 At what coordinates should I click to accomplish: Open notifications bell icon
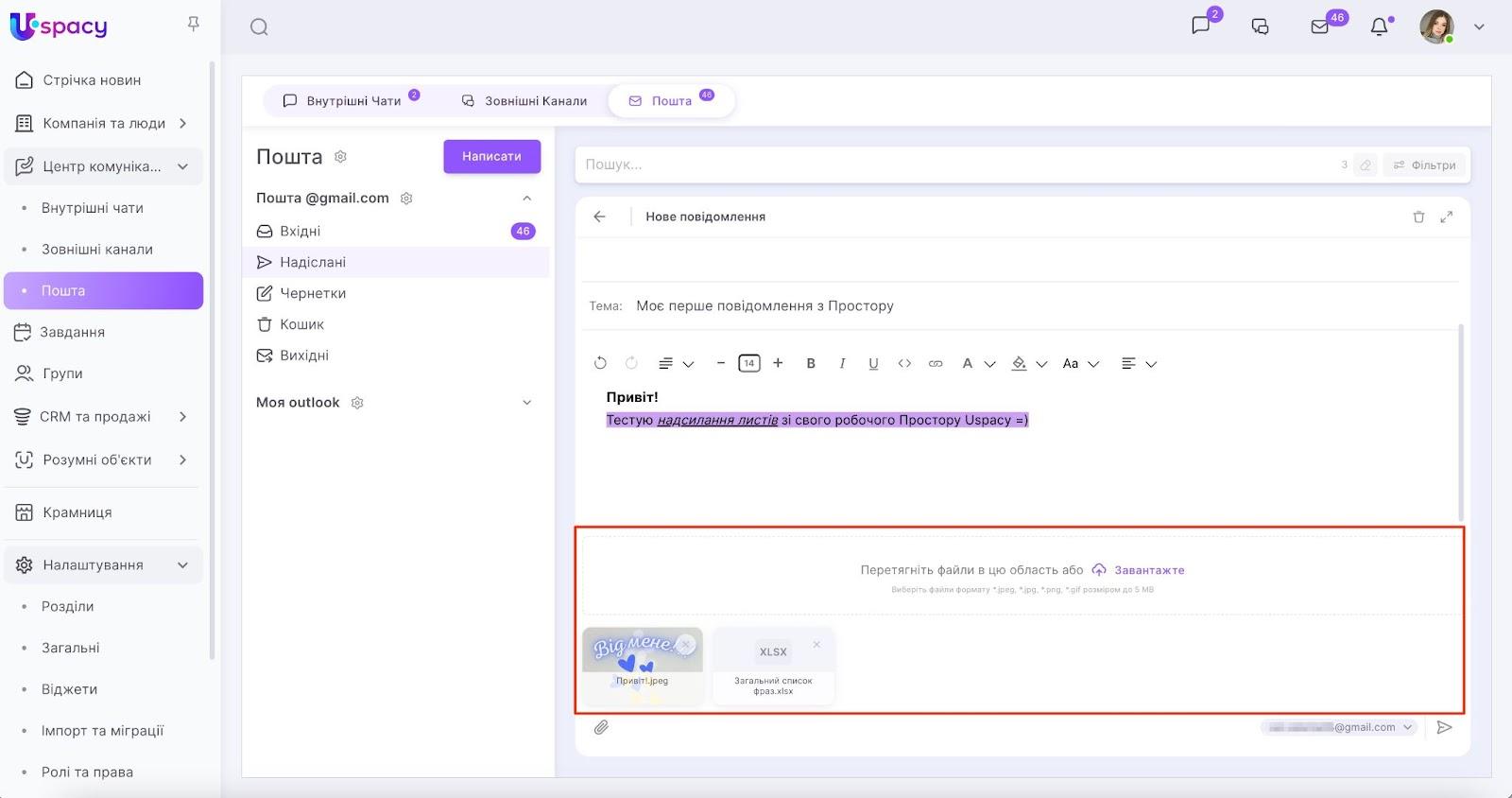(x=1380, y=26)
